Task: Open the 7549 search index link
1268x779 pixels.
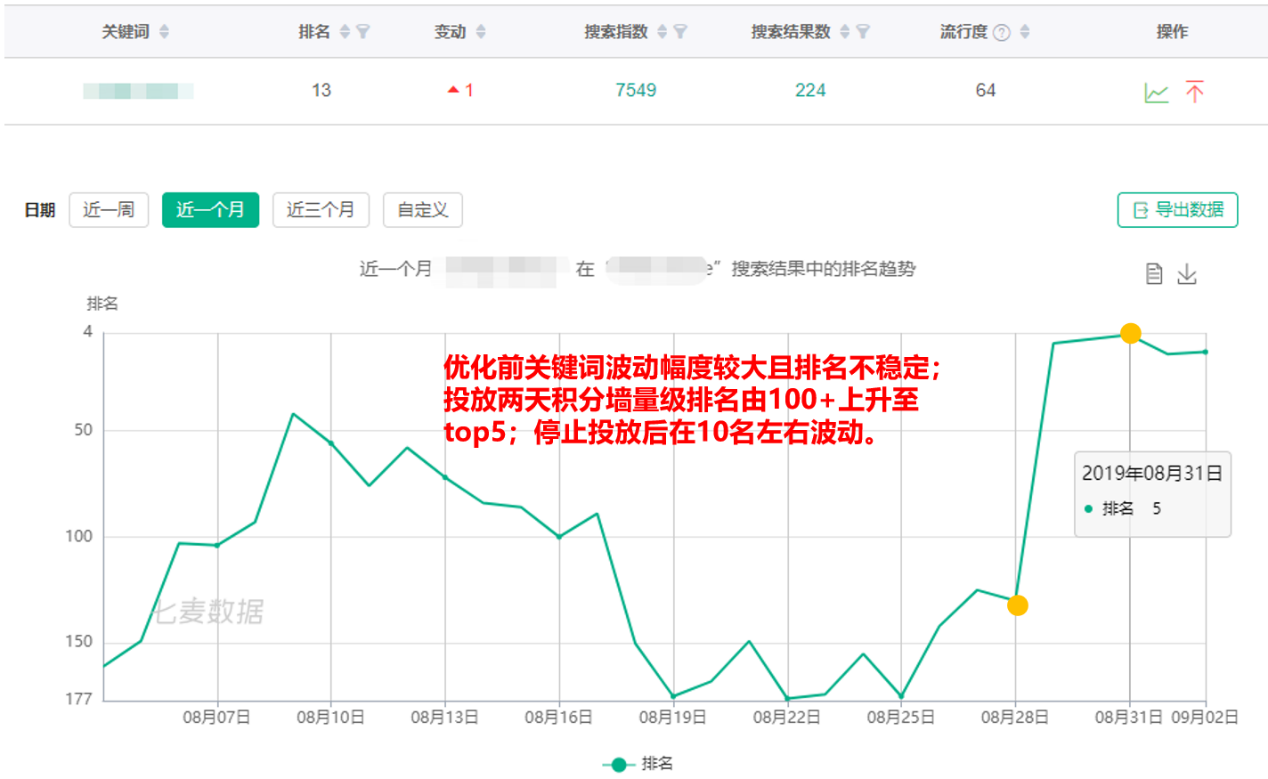Action: click(x=635, y=91)
